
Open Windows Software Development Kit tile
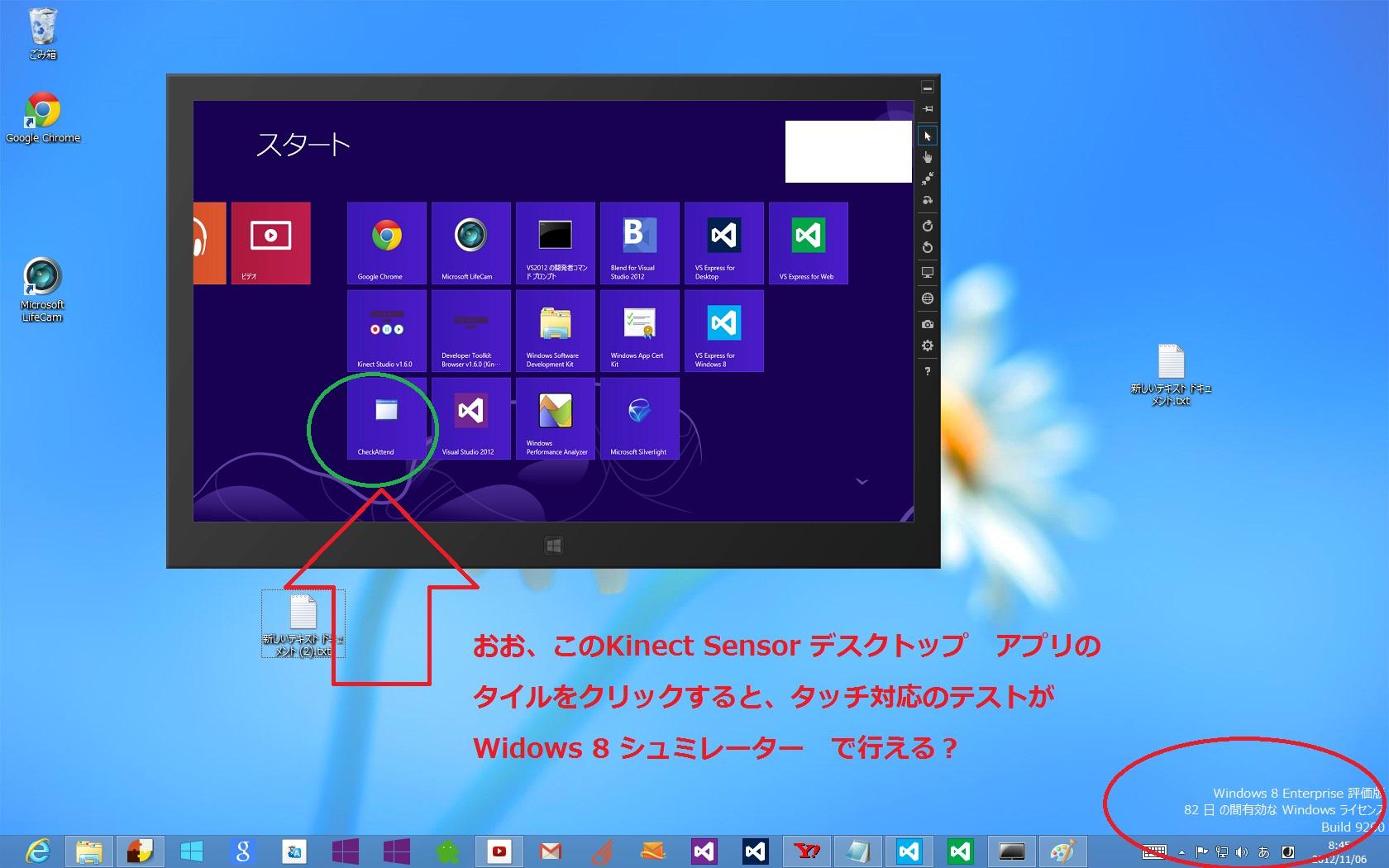pos(556,331)
